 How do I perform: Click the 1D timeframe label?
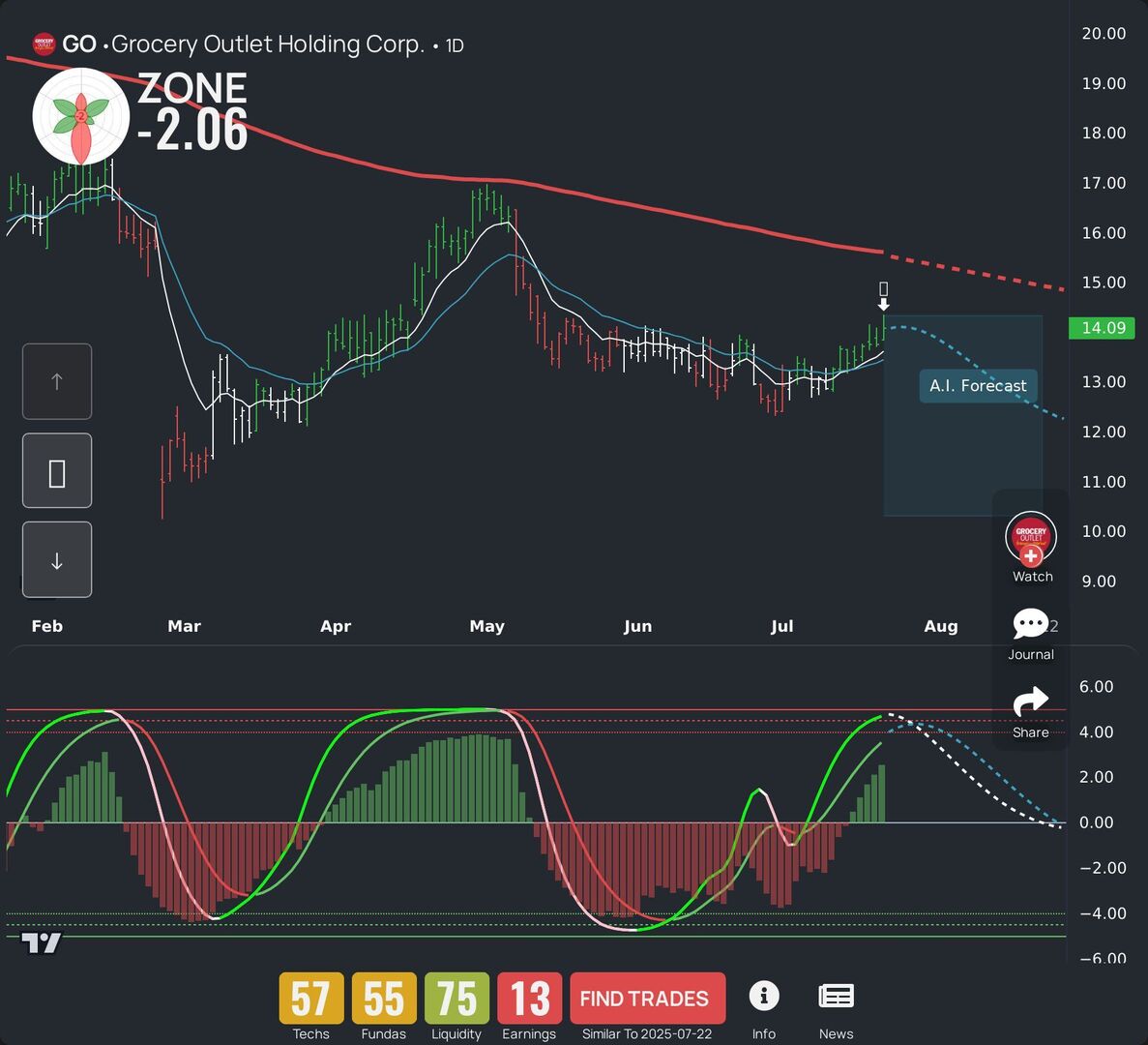click(x=455, y=45)
